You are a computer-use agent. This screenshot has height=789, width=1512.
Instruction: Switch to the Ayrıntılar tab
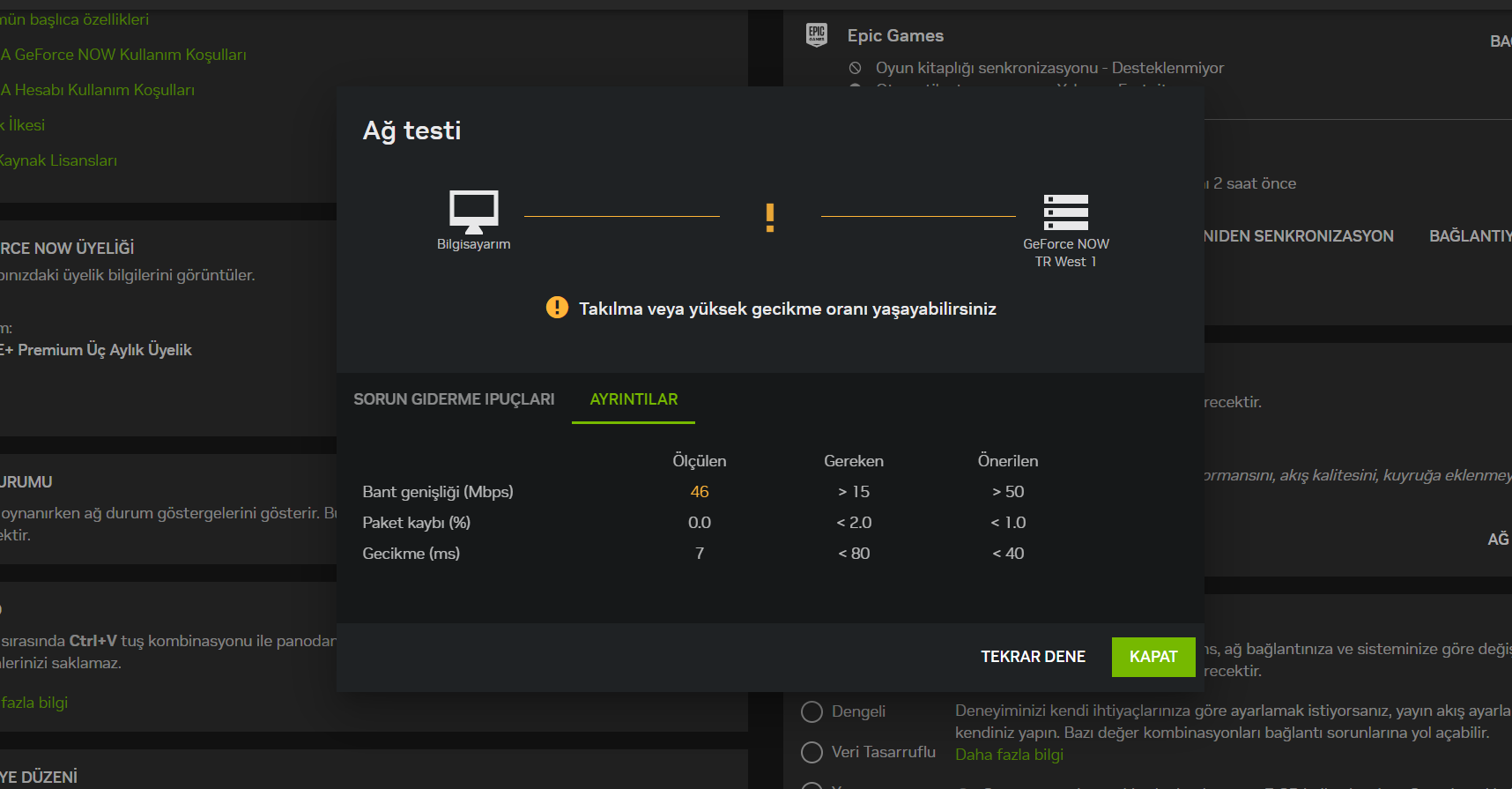point(634,399)
